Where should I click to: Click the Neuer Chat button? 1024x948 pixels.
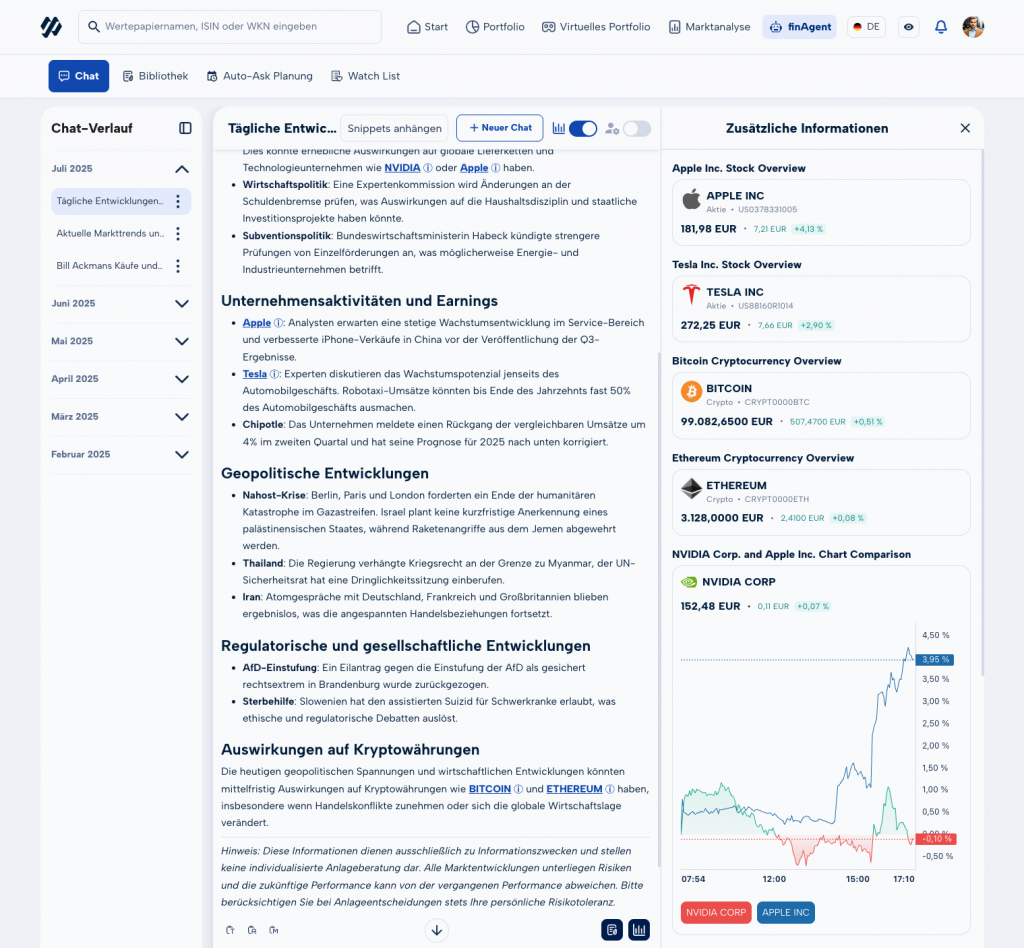coord(500,128)
